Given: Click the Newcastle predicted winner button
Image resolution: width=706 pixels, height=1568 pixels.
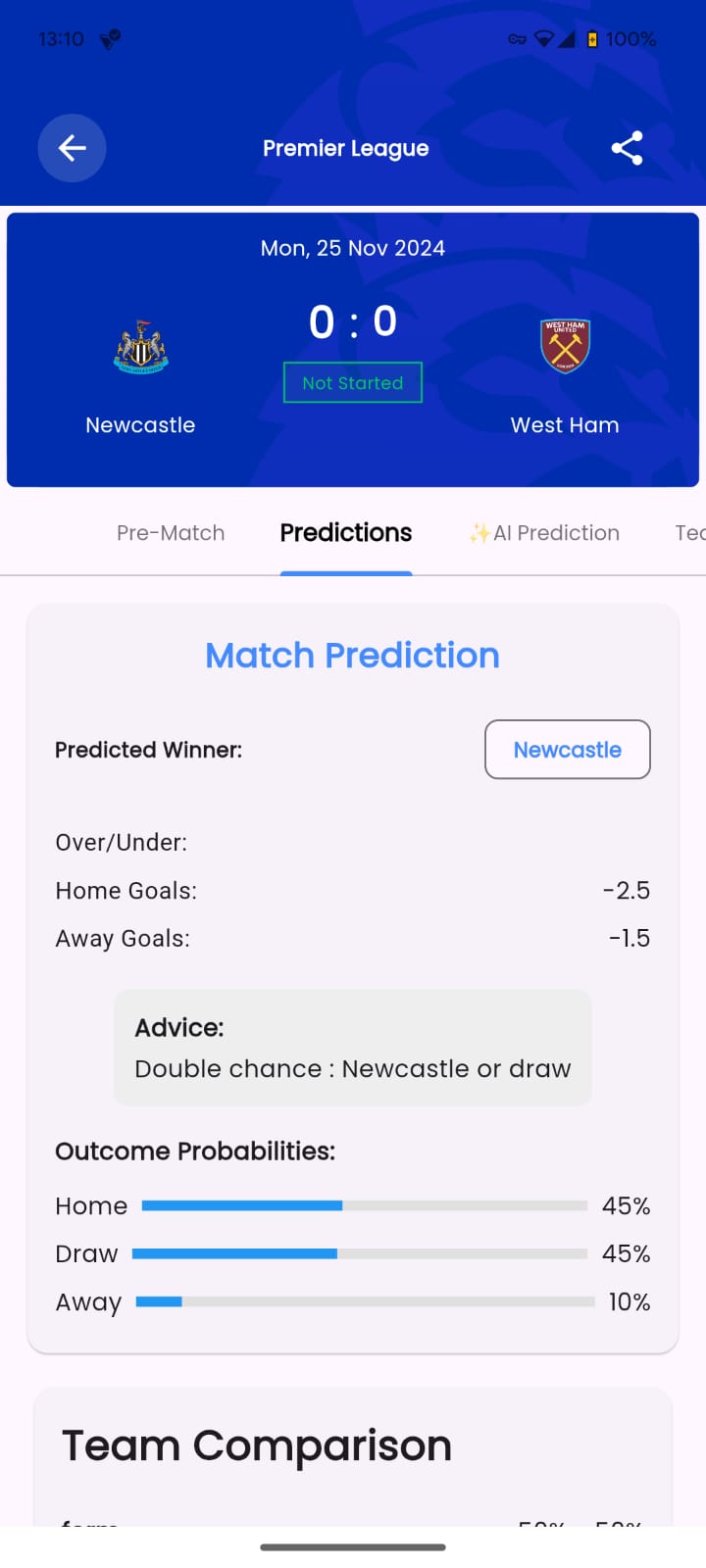Looking at the screenshot, I should point(567,750).
